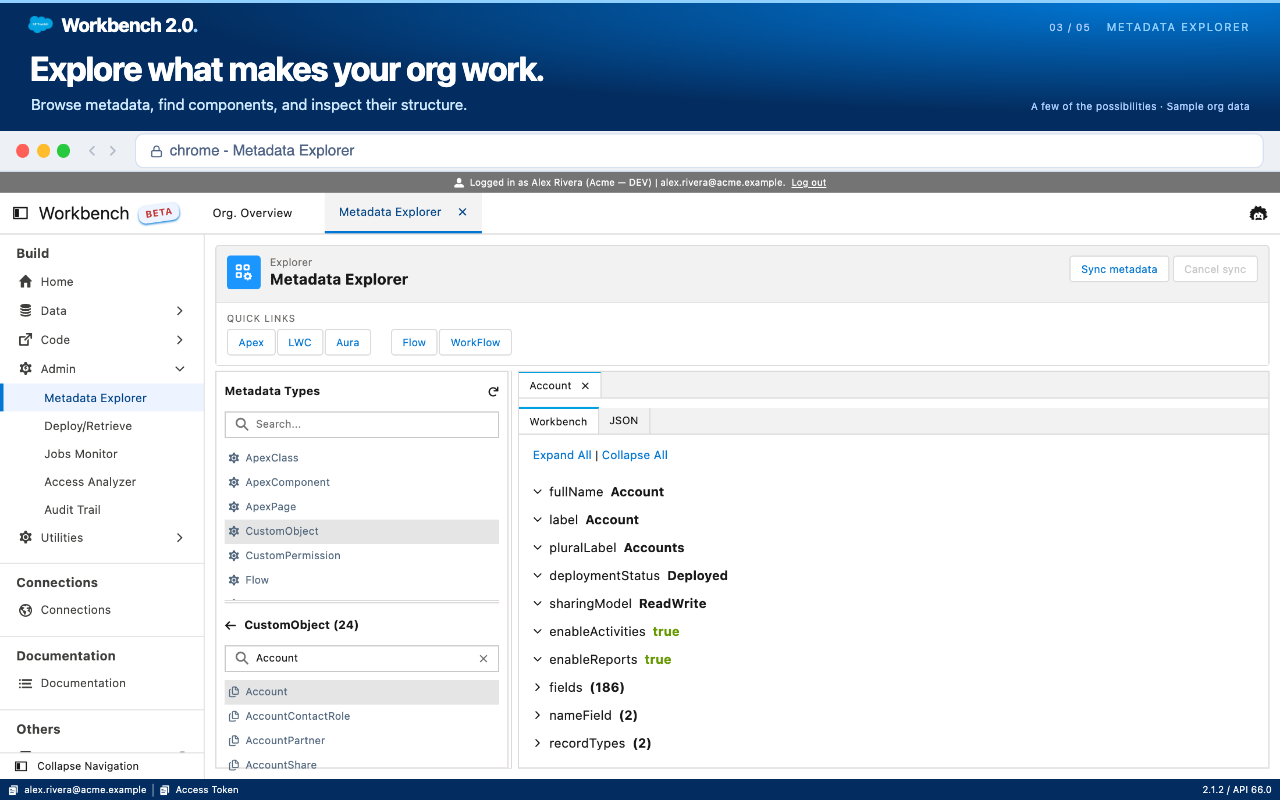
Task: Collapse the fullName Account row
Action: click(538, 492)
